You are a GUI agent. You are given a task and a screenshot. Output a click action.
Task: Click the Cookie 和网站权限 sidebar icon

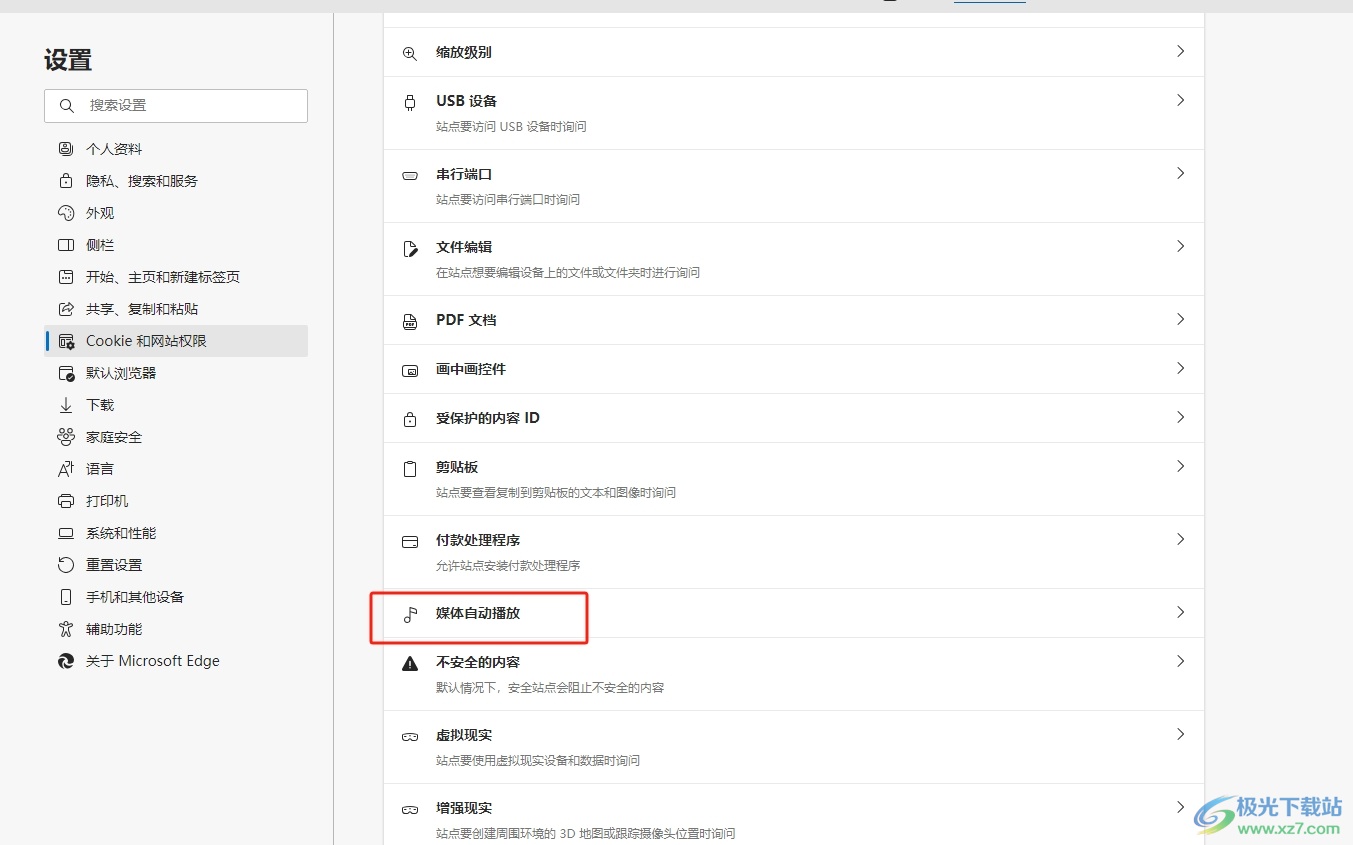pos(66,341)
